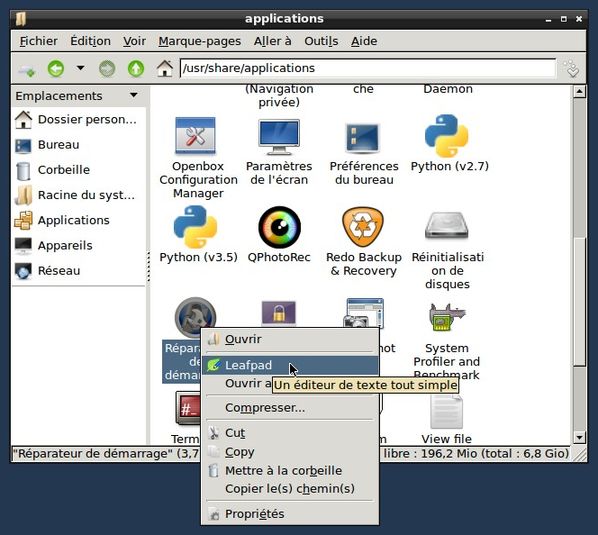Click the new tab toolbar icon
Screen dimensions: 598x535
(27, 69)
